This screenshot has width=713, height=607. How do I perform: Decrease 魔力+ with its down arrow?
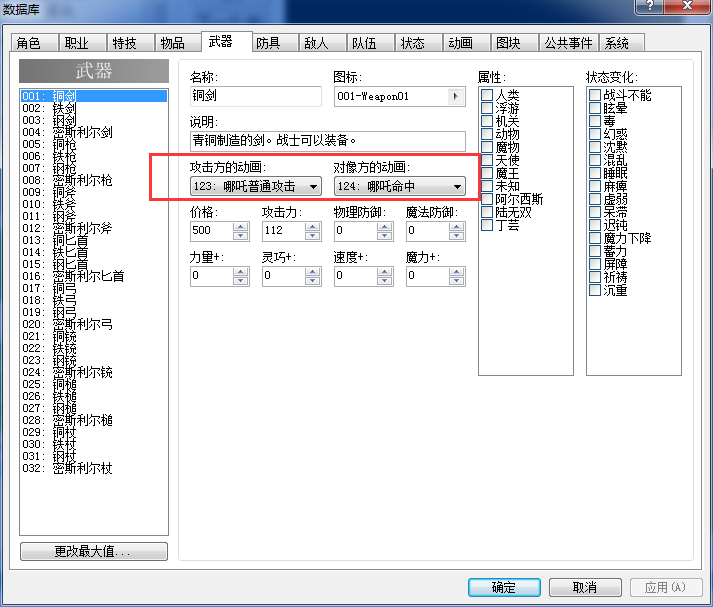click(456, 280)
